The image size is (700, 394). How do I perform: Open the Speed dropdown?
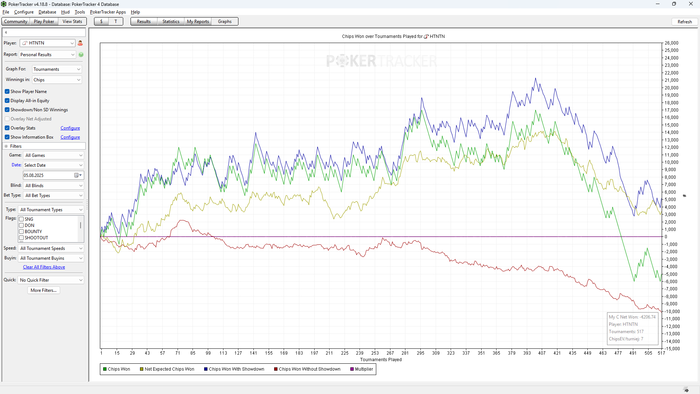(x=51, y=249)
